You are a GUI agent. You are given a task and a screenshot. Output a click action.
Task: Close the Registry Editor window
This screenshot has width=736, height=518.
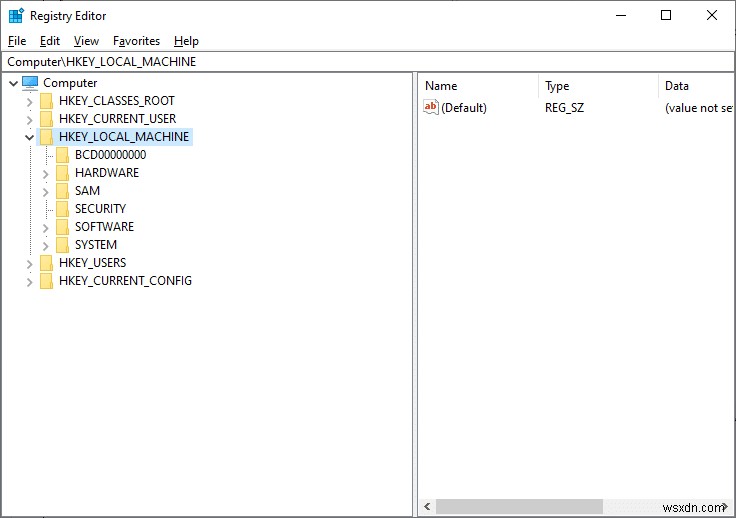(712, 15)
